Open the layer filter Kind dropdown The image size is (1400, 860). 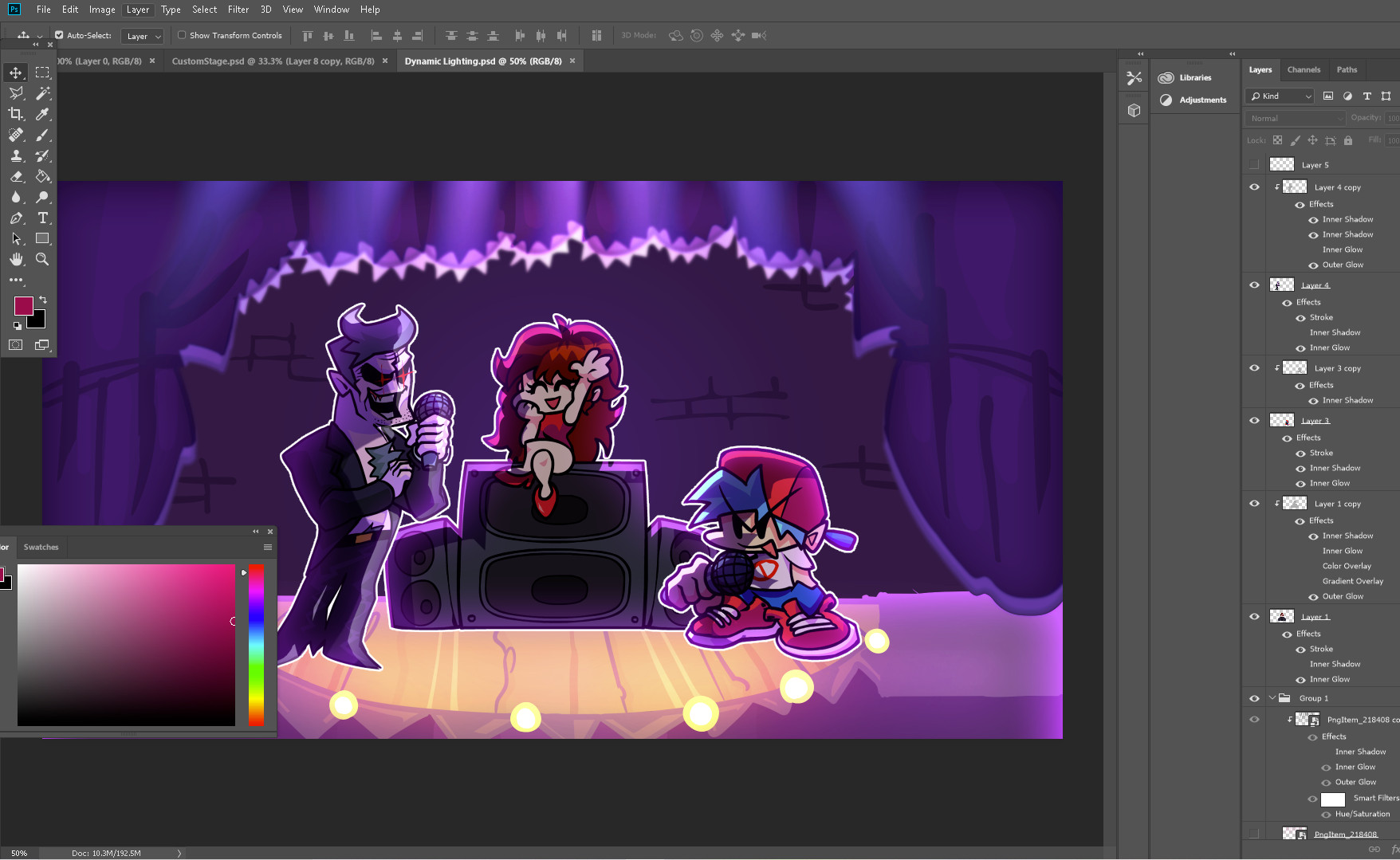[1279, 96]
